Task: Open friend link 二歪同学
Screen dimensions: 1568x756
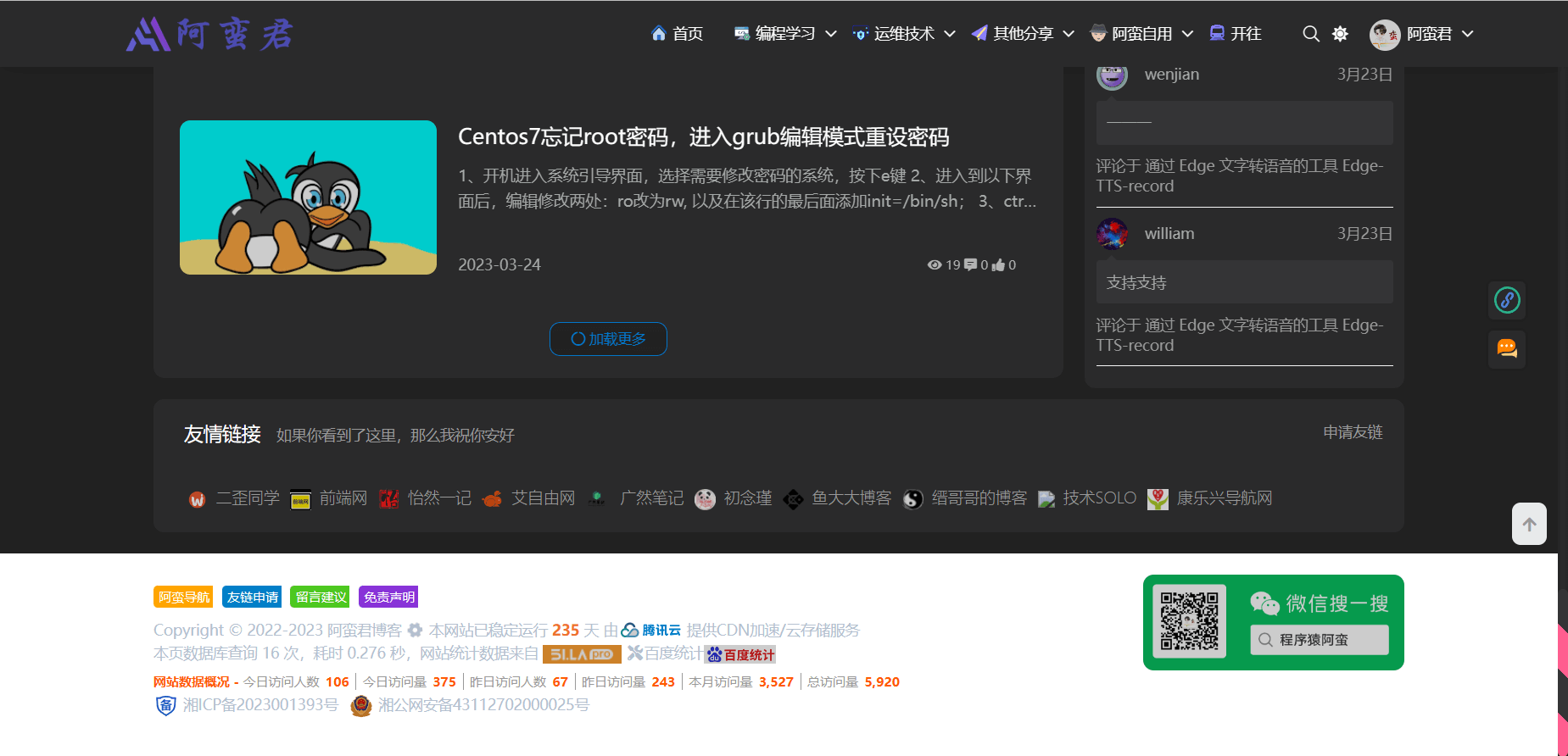Action: (248, 498)
